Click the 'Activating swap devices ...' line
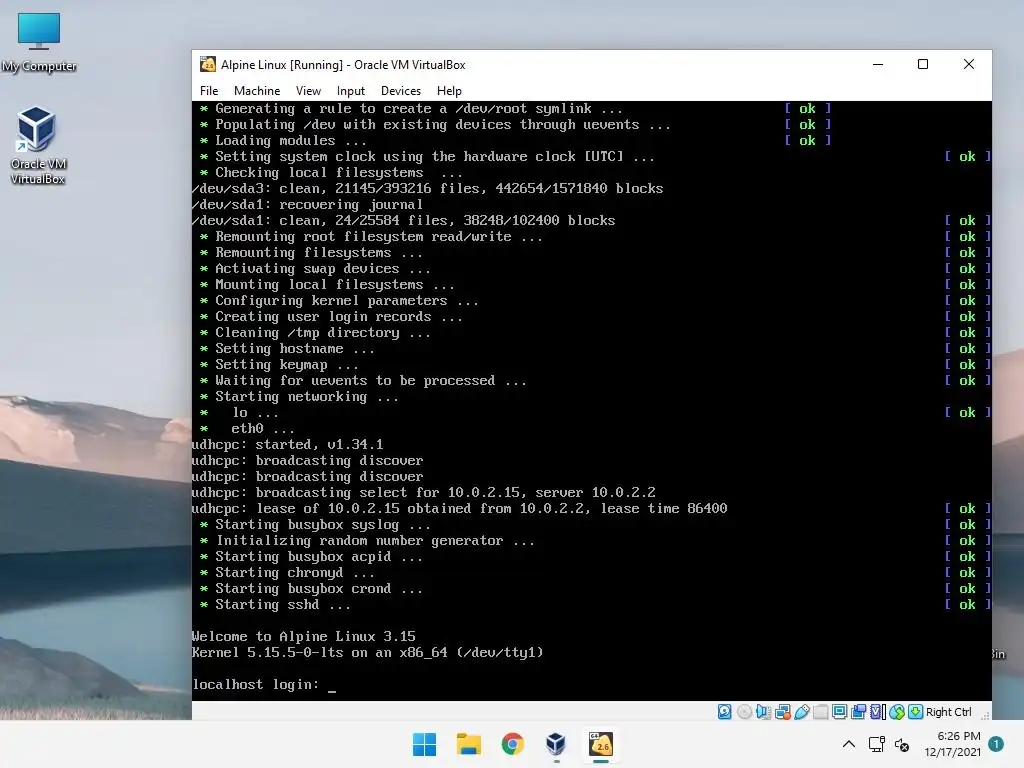This screenshot has height=768, width=1024. [x=323, y=268]
